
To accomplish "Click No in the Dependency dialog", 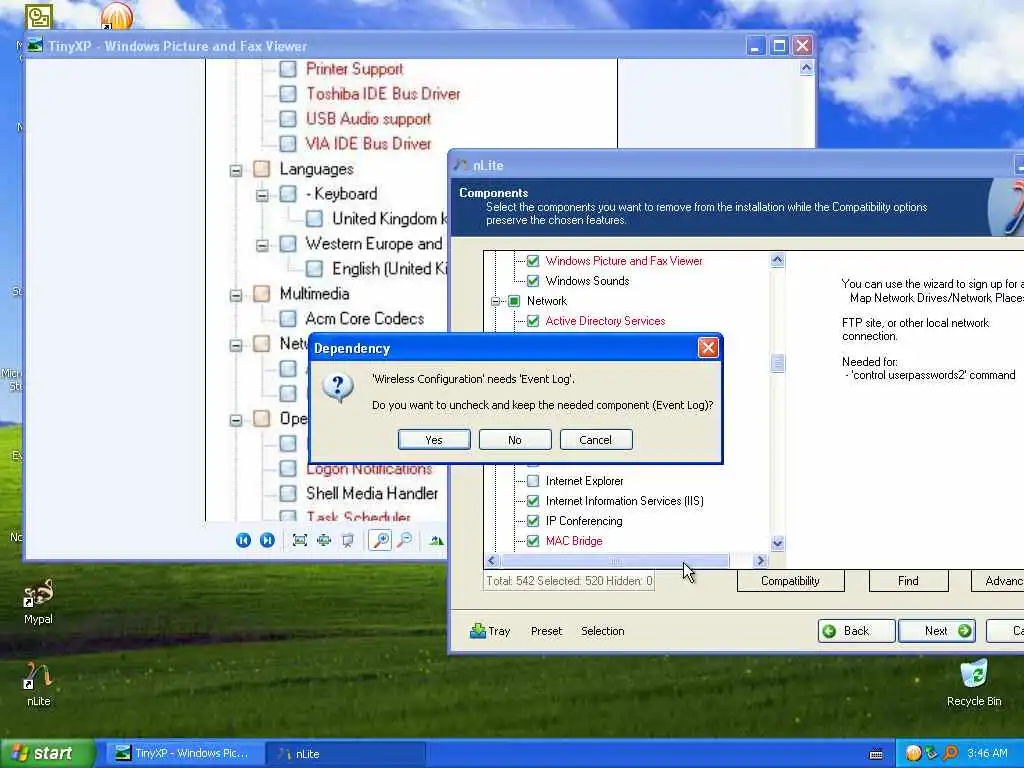I will [x=515, y=440].
